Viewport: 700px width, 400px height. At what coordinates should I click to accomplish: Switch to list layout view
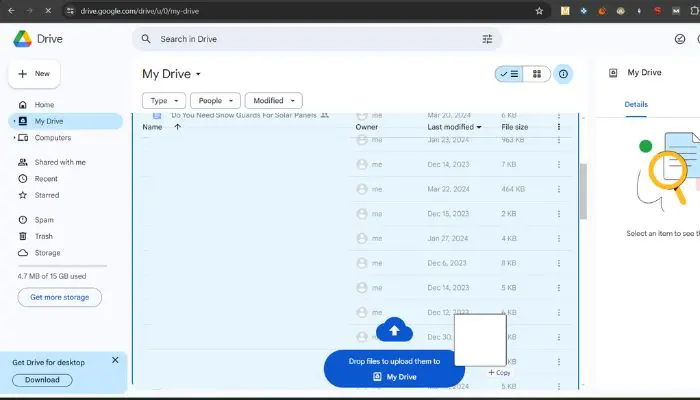[x=509, y=74]
